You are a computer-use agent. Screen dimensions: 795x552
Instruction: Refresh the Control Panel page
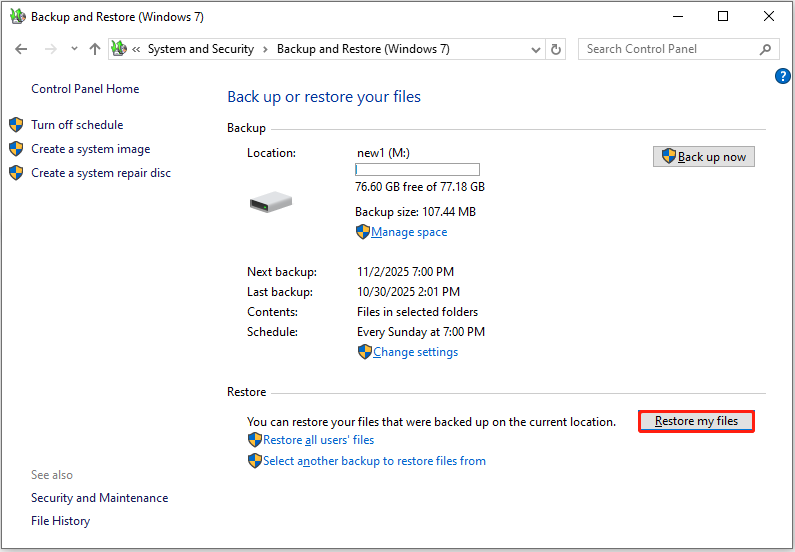click(556, 50)
